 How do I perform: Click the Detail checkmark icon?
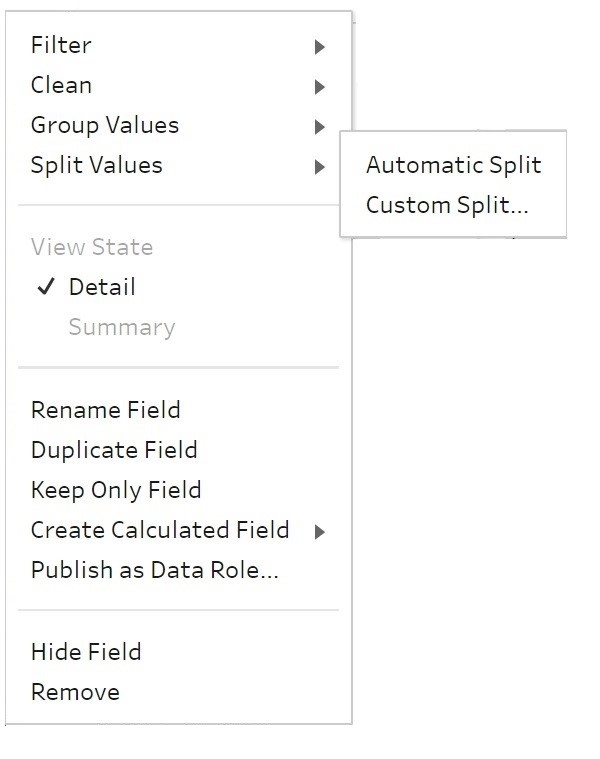click(x=45, y=287)
